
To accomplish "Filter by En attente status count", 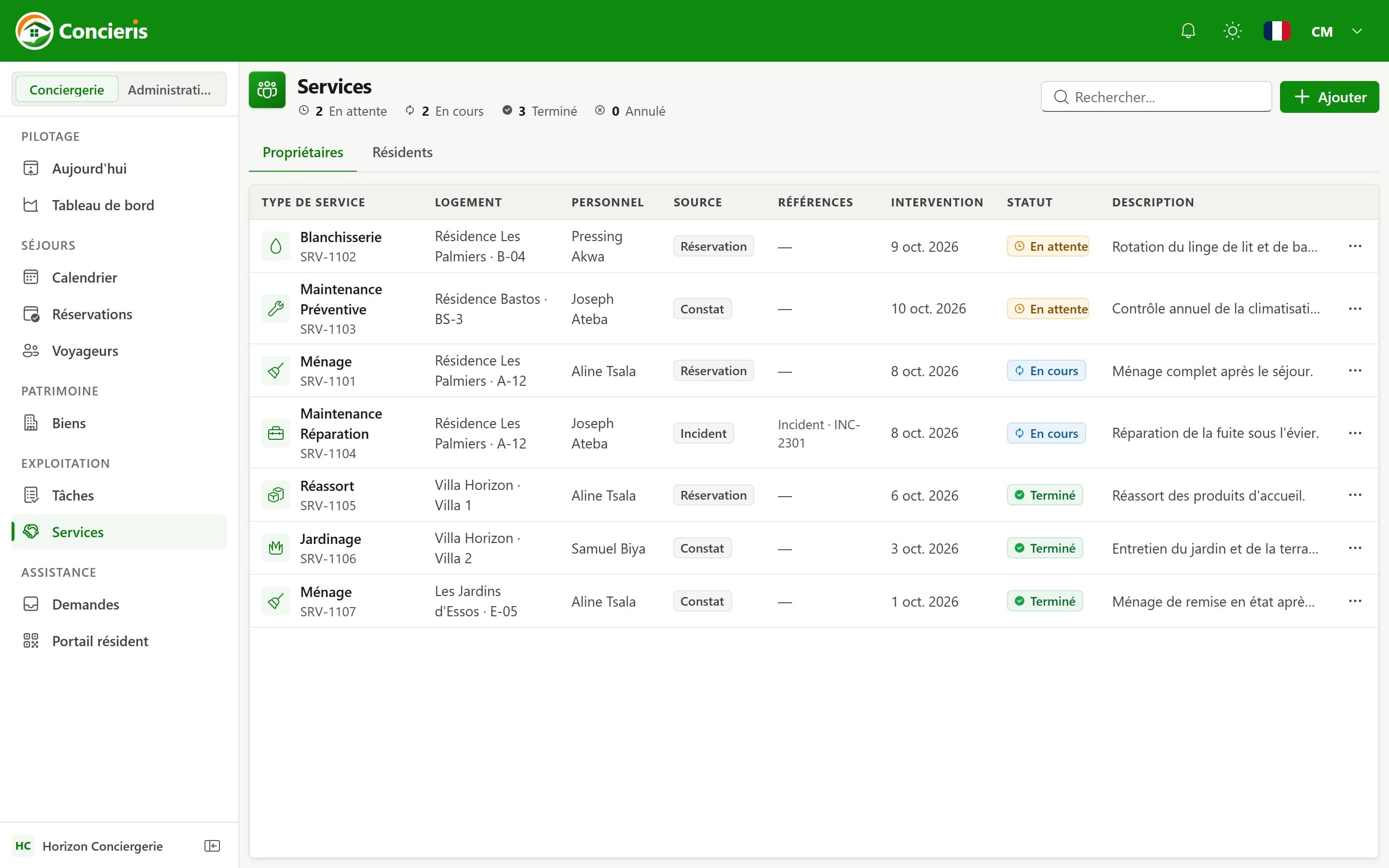I will [x=342, y=111].
